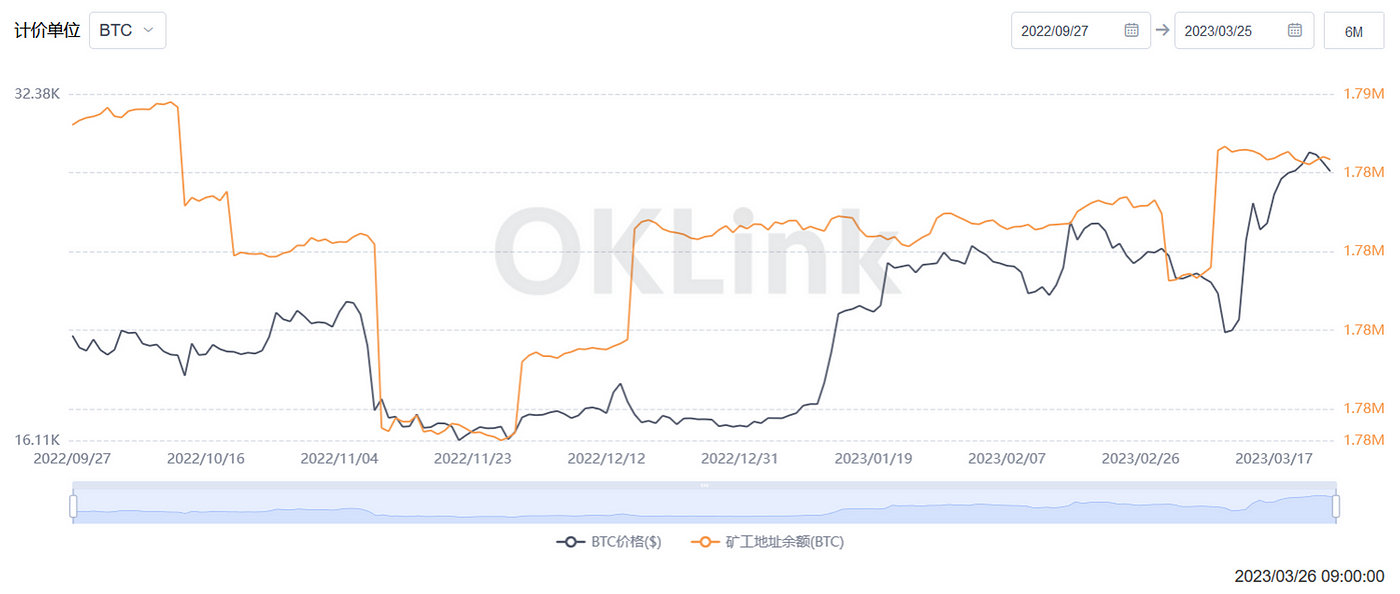
Task: Open the end date calendar picker
Action: [x=1295, y=30]
